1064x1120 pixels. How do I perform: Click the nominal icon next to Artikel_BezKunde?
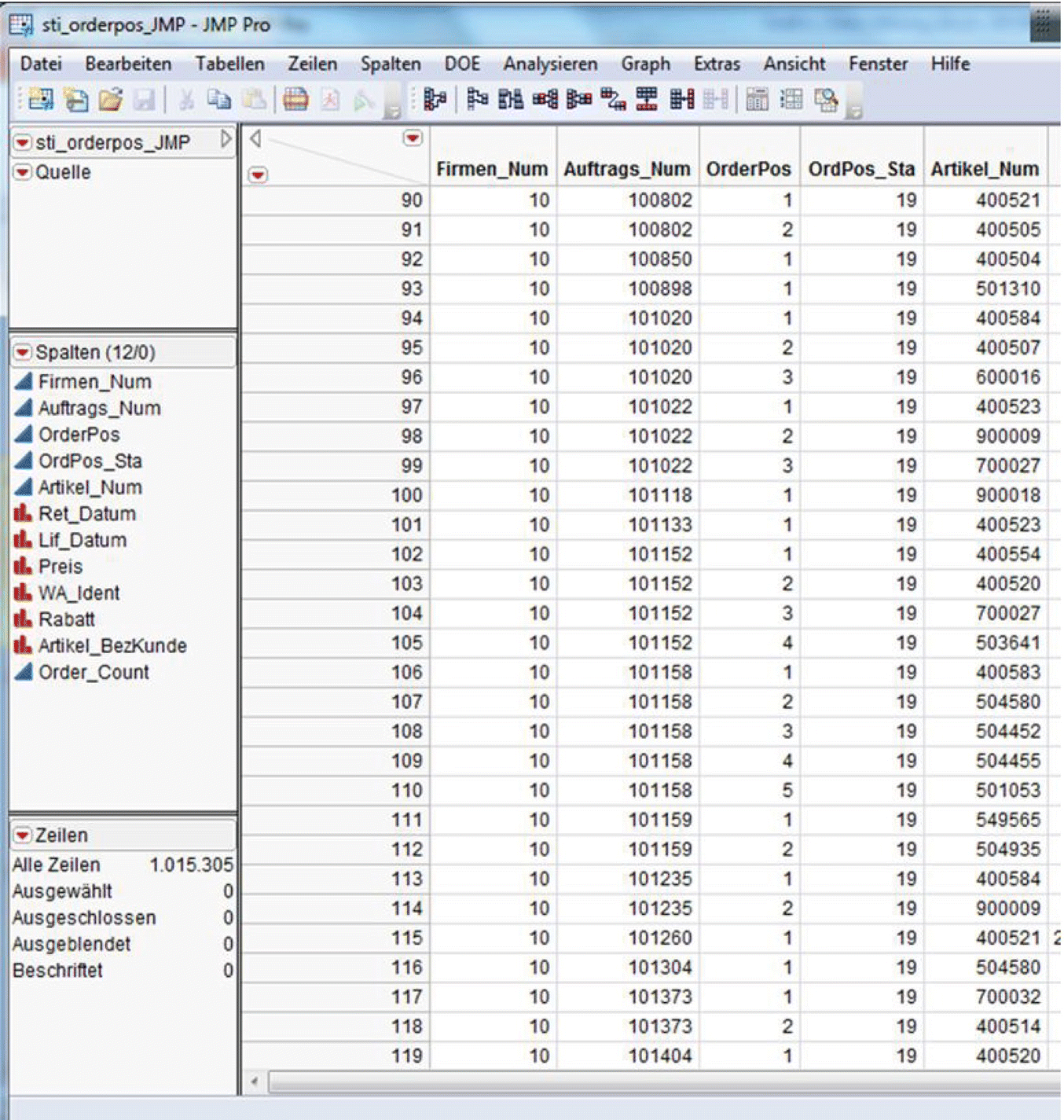pos(24,646)
